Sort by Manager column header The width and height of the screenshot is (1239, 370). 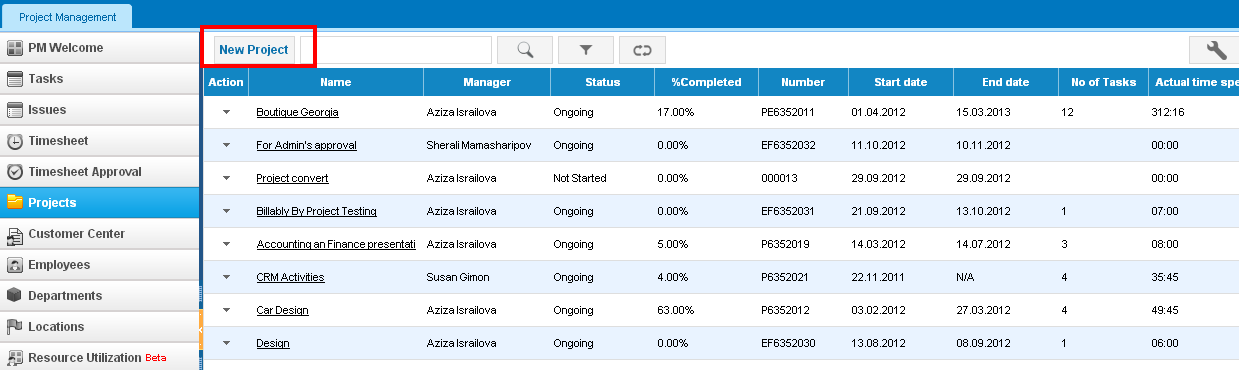click(487, 82)
